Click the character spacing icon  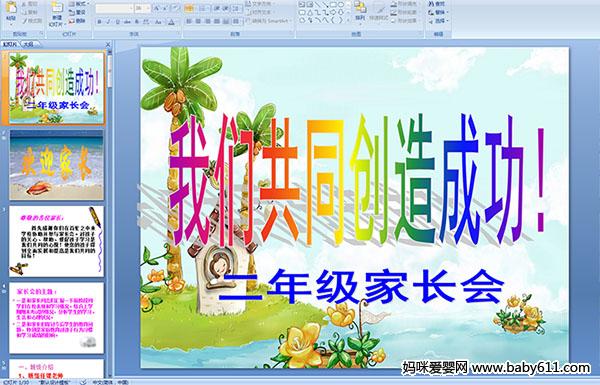(147, 22)
